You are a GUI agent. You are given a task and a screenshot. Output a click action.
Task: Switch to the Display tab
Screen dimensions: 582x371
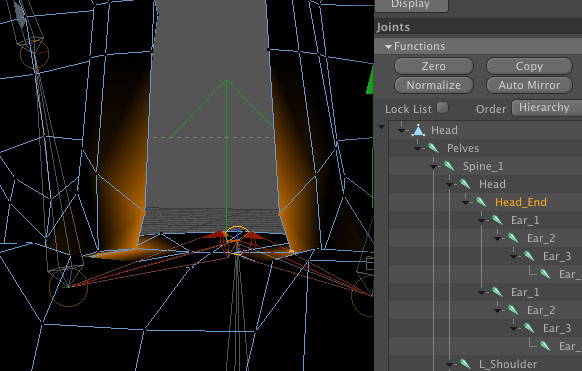click(411, 5)
